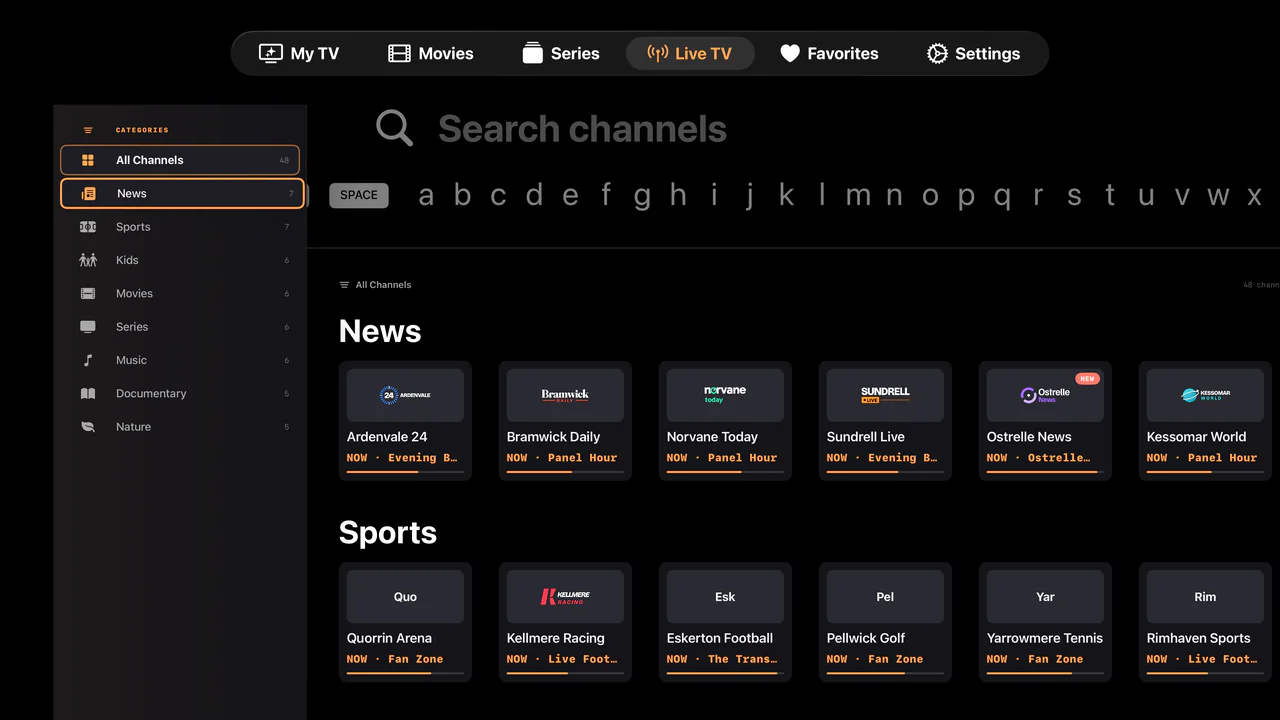The image size is (1280, 720).
Task: Click the Kessomar World channel title
Action: (1196, 437)
